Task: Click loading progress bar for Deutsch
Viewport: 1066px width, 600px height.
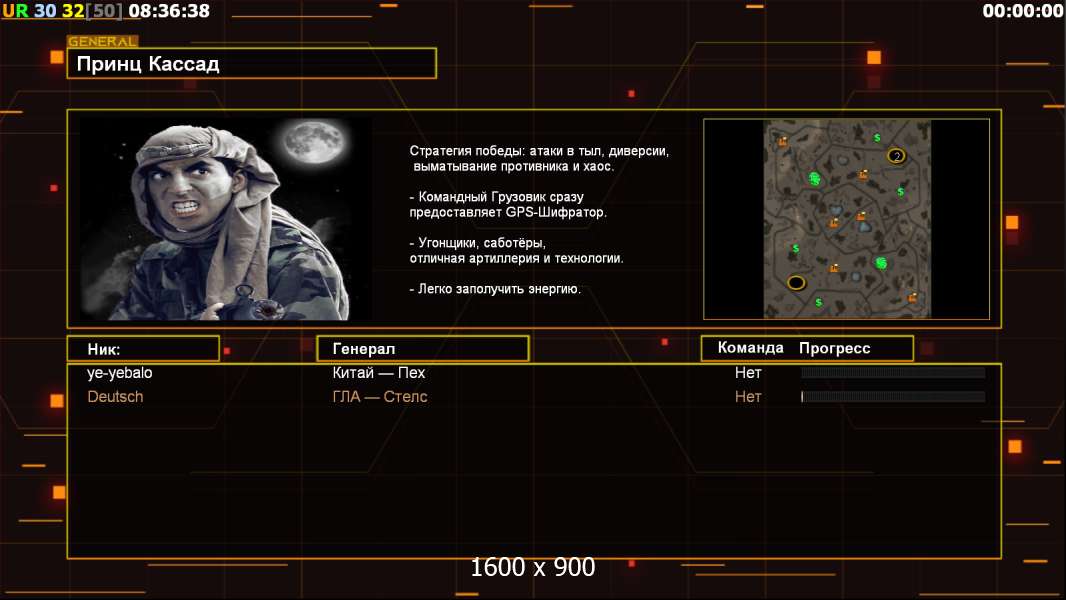Action: coord(893,396)
